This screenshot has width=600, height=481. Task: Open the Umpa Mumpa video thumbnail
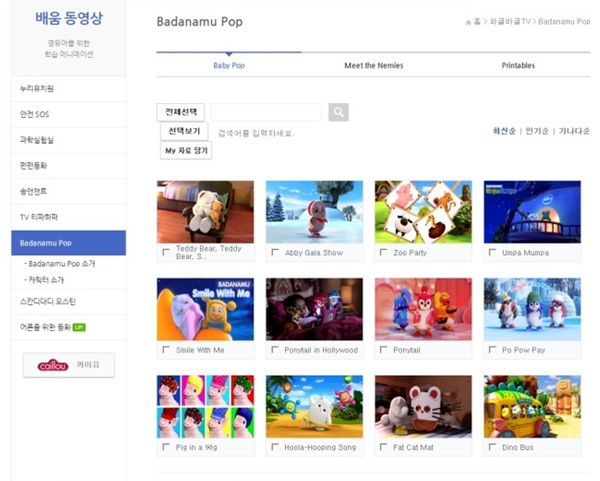[x=532, y=212]
